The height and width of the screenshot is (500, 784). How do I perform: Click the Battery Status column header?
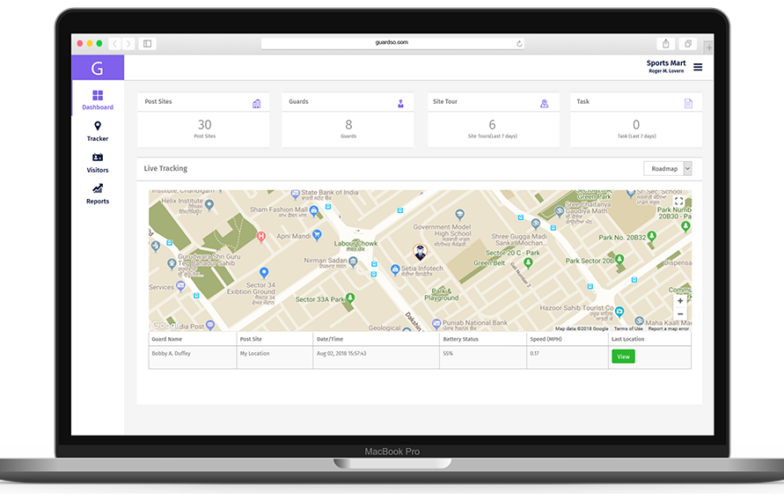pyautogui.click(x=460, y=339)
